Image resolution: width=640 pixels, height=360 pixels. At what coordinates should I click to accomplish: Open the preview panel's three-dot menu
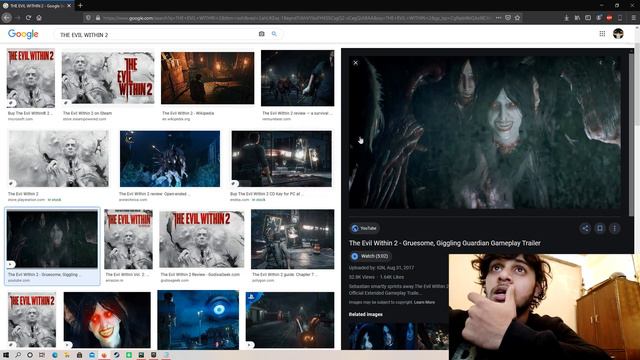point(614,228)
